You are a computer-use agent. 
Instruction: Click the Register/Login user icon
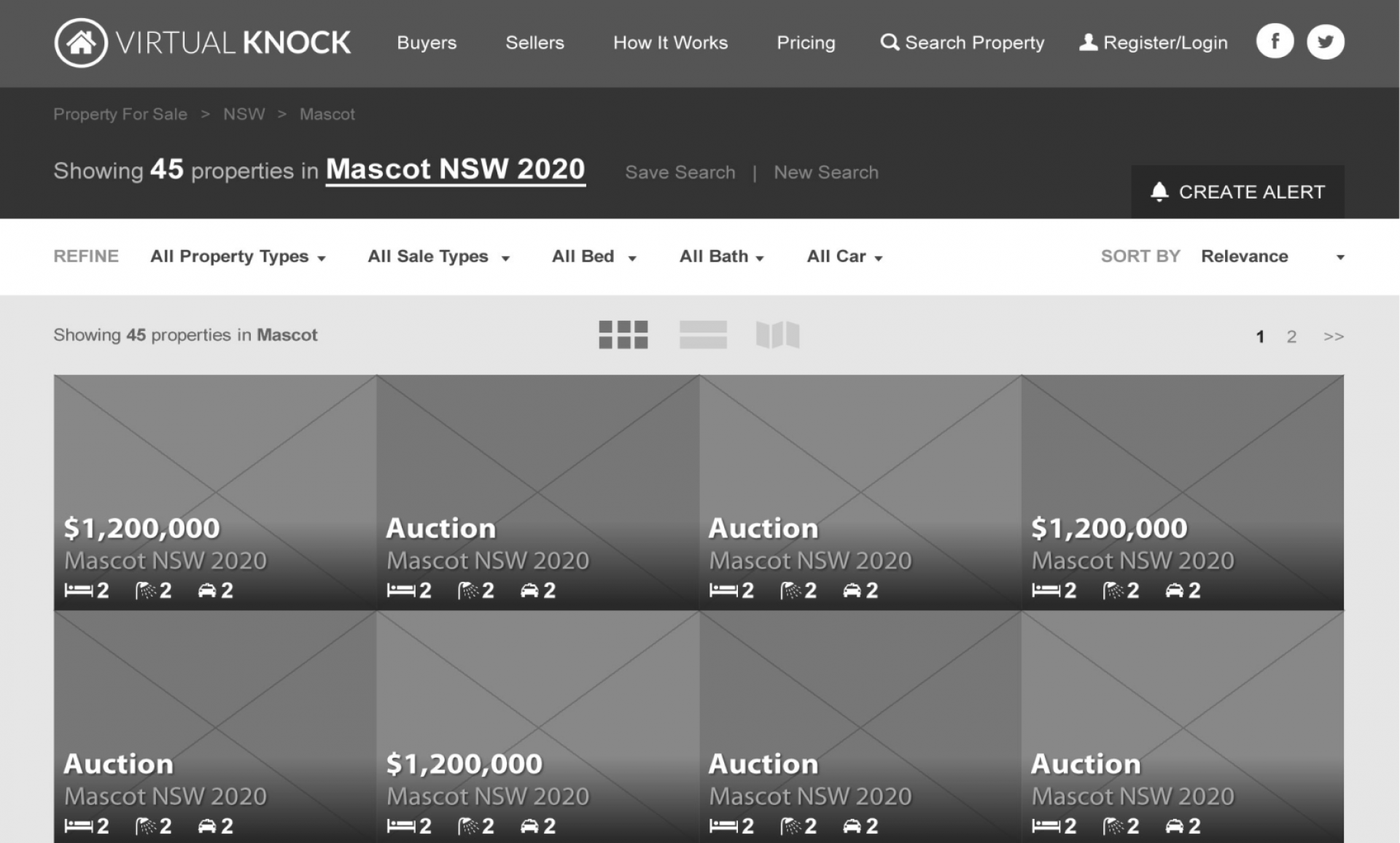pyautogui.click(x=1088, y=42)
